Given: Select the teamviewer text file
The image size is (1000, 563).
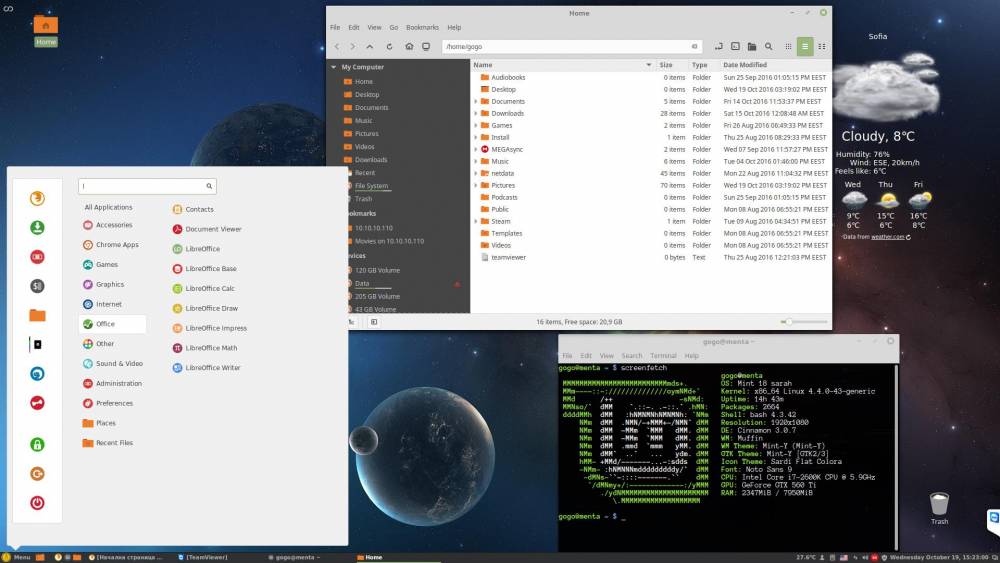Looking at the screenshot, I should click(x=508, y=258).
